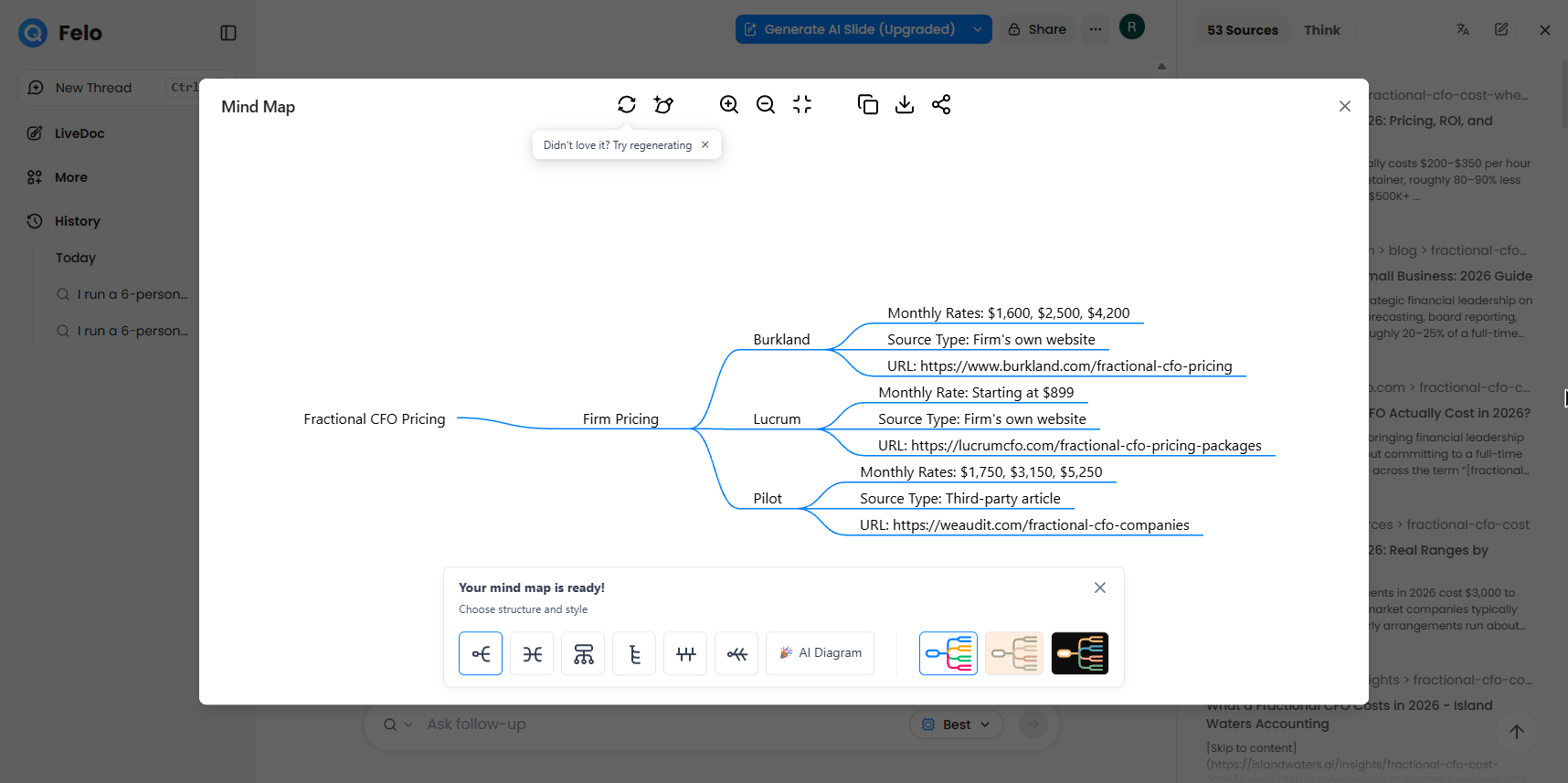Click the Ask follow-up input field

tap(658, 725)
